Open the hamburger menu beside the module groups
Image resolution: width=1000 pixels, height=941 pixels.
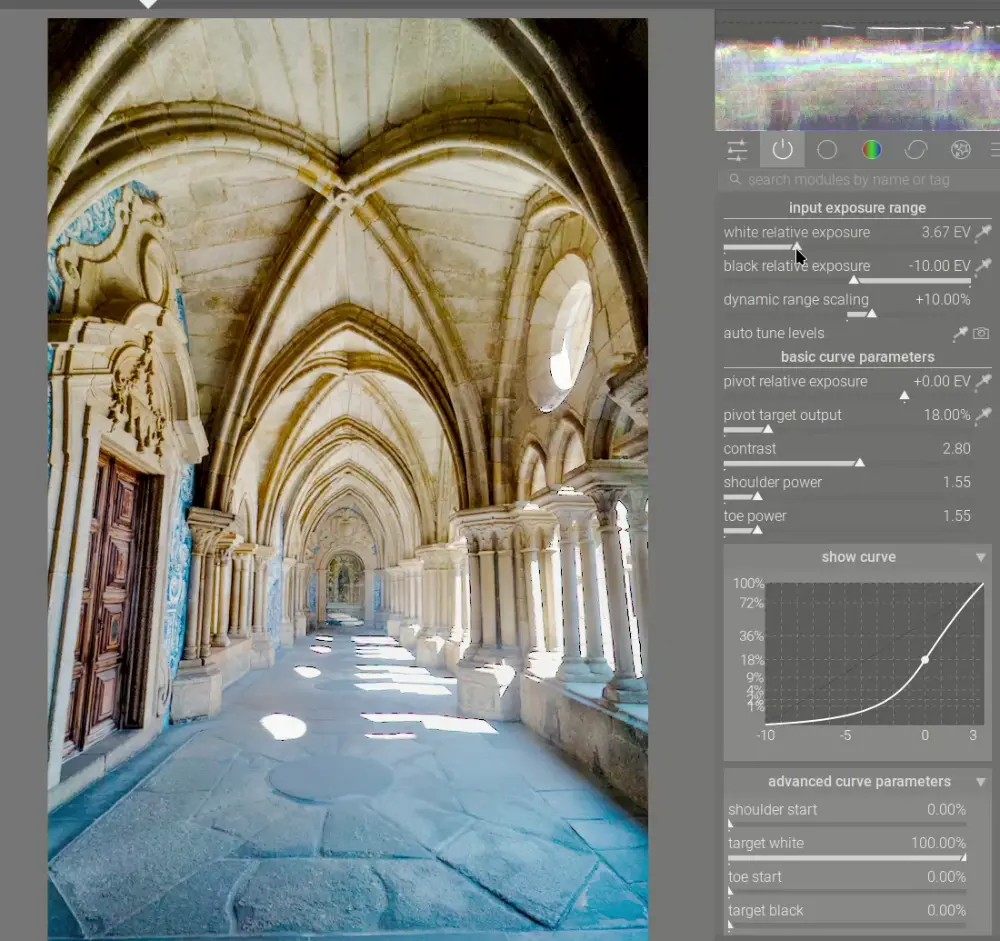point(993,149)
